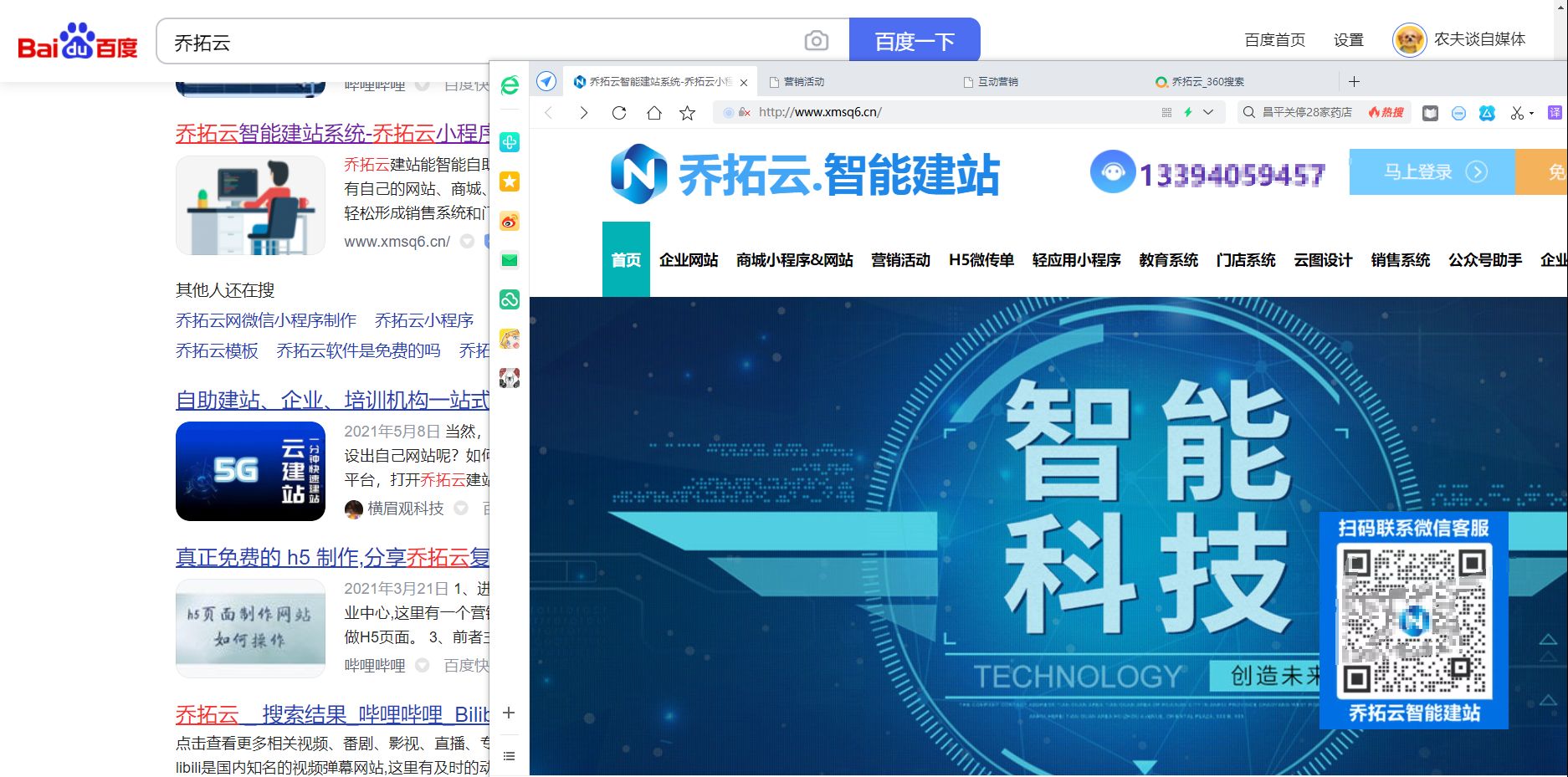Click the 百度一下 search button
Viewport: 1568px width, 777px height.
coord(914,39)
